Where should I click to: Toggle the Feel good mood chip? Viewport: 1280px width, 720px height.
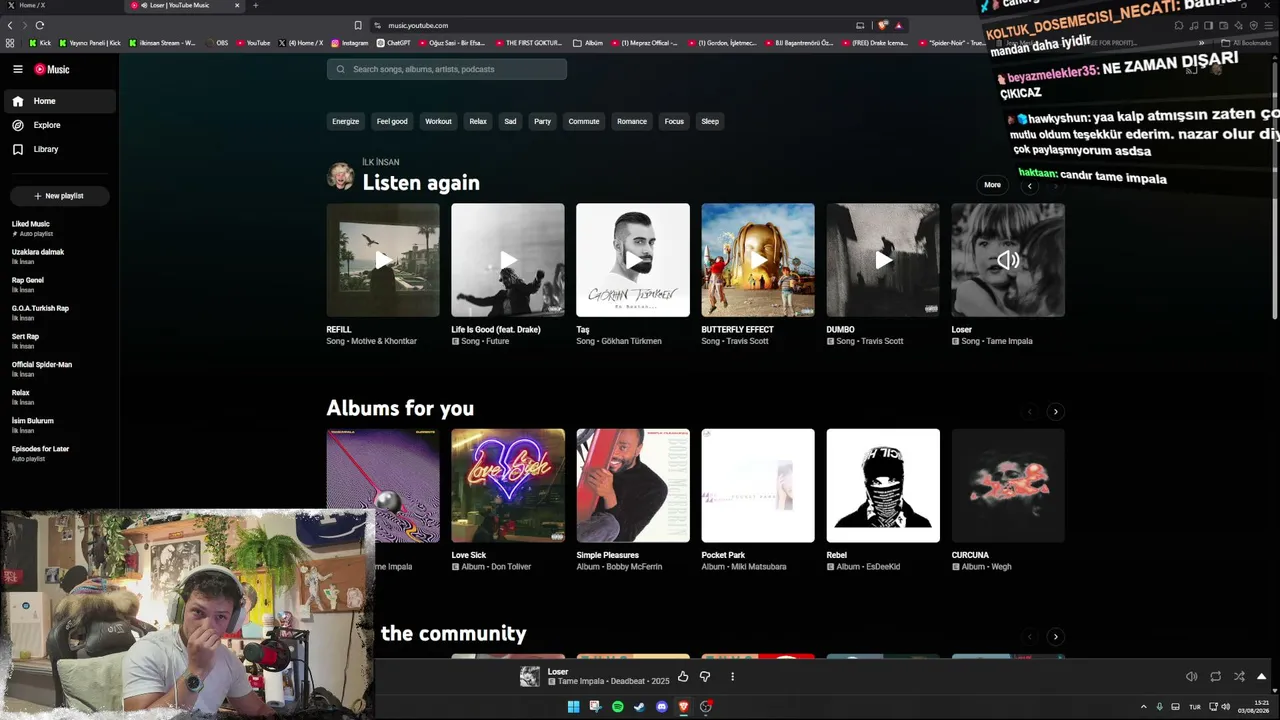pyautogui.click(x=392, y=121)
